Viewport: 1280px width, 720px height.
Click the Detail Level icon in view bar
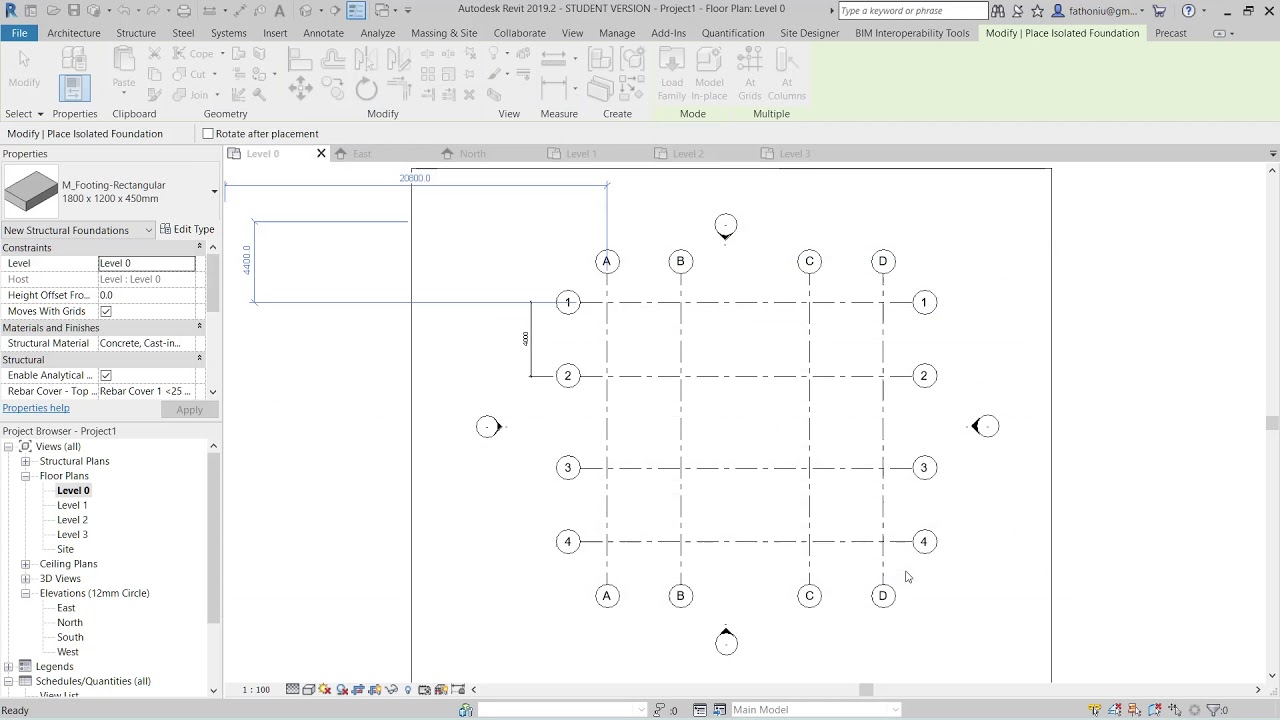pos(292,689)
